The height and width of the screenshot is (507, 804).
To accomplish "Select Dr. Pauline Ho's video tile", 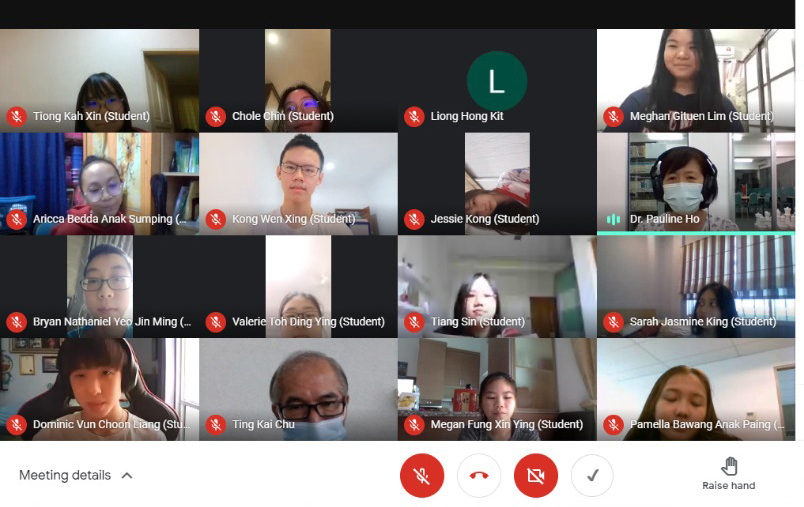I will (x=696, y=184).
